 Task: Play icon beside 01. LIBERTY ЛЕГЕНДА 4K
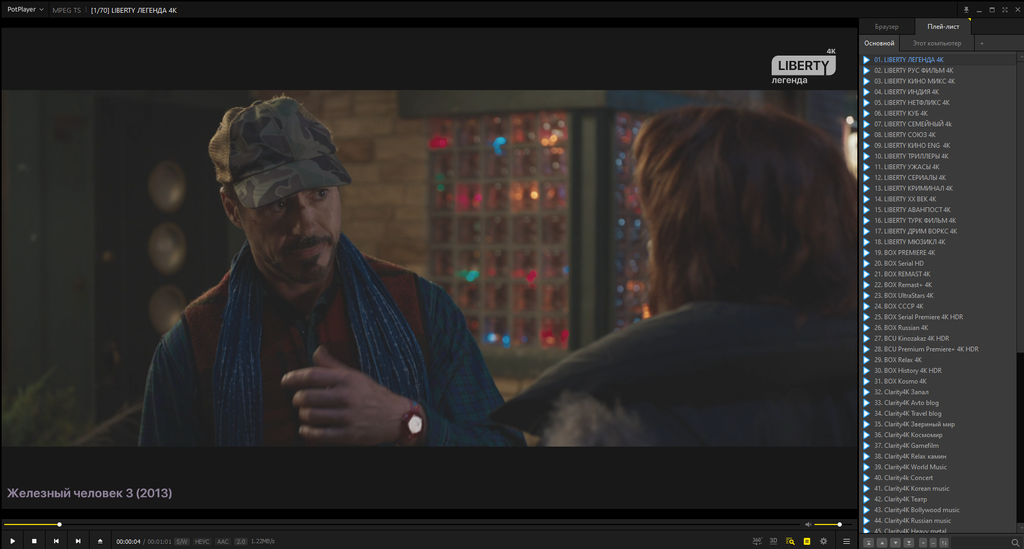click(867, 59)
